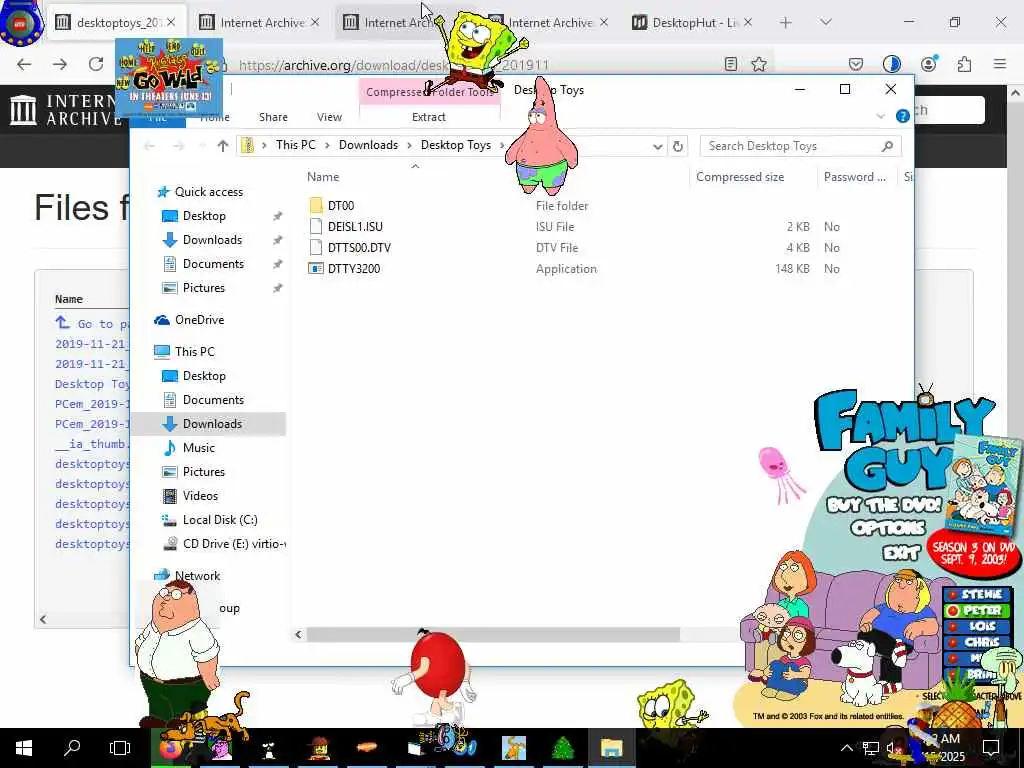Click the magnifier in Search Desktop Toys box
This screenshot has width=1024, height=768.
(887, 146)
